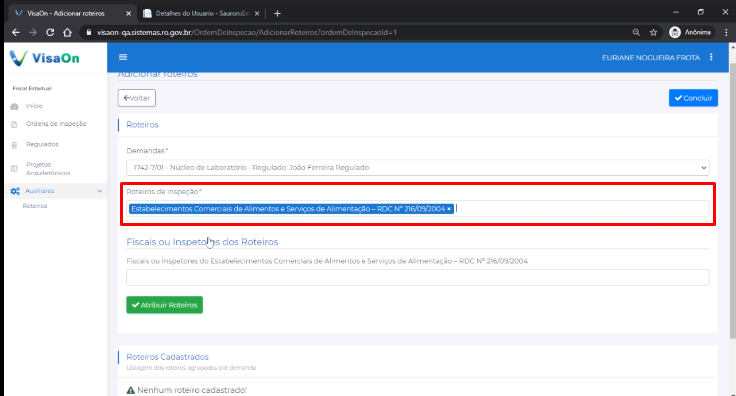736x396 pixels.
Task: Click the padlock site info icon
Action: (x=89, y=32)
